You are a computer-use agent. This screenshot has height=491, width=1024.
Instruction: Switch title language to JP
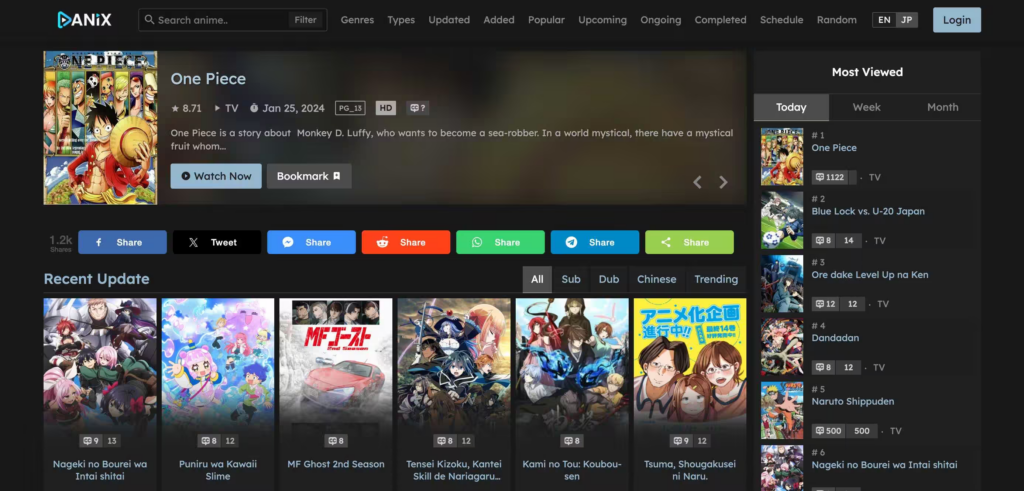(x=906, y=20)
